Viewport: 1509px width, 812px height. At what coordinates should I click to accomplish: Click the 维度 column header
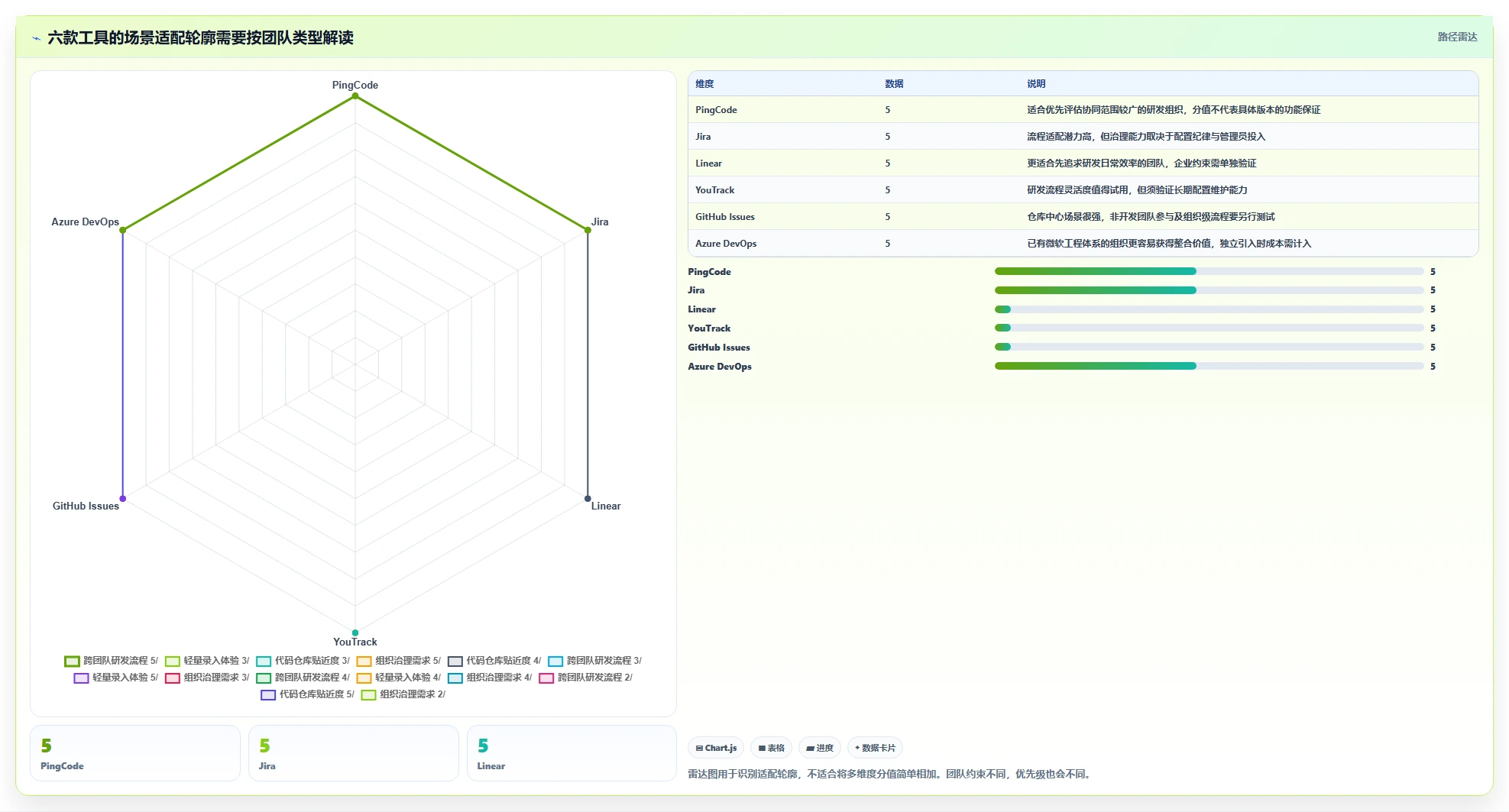[704, 84]
